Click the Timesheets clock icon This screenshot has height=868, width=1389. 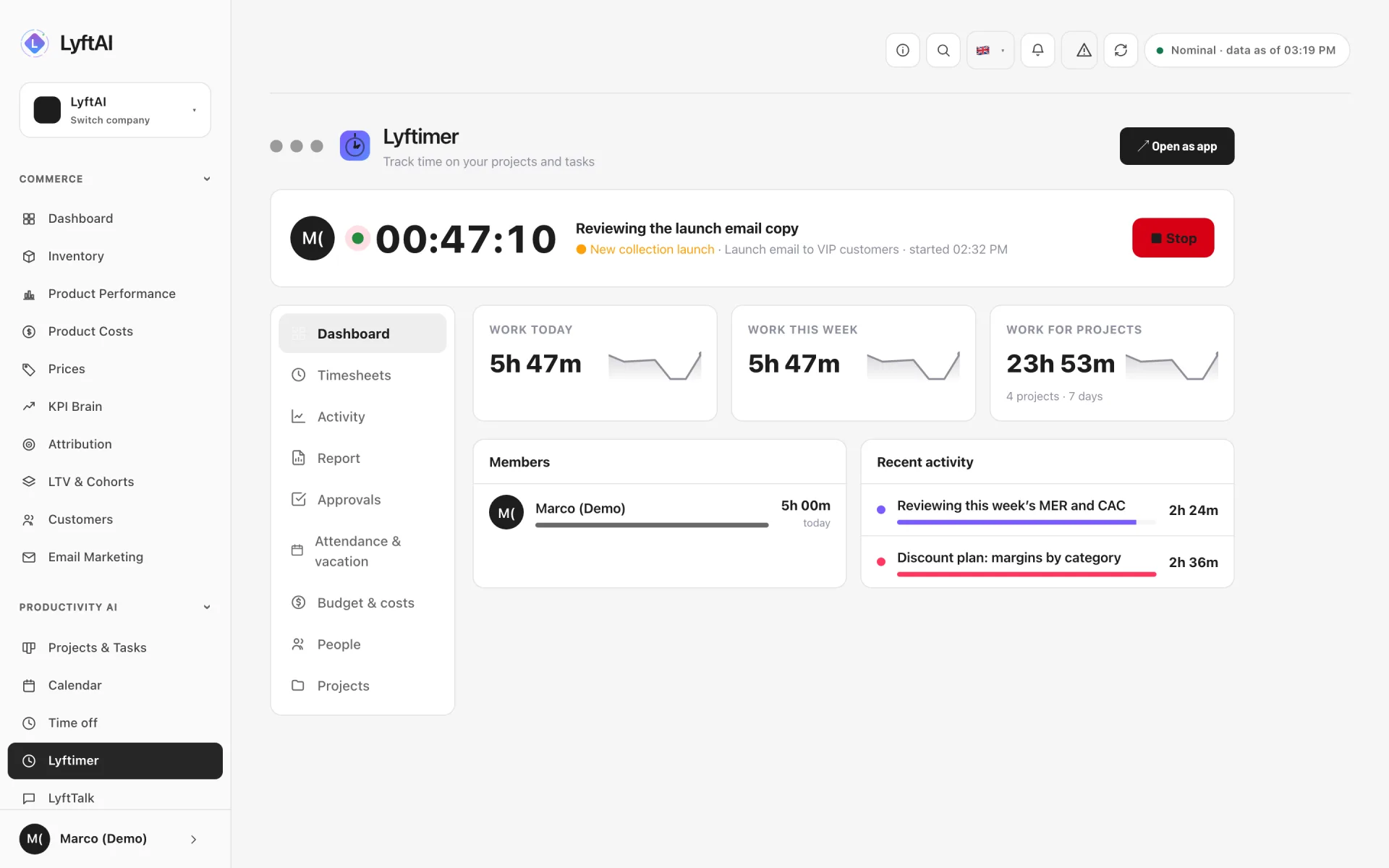point(298,375)
